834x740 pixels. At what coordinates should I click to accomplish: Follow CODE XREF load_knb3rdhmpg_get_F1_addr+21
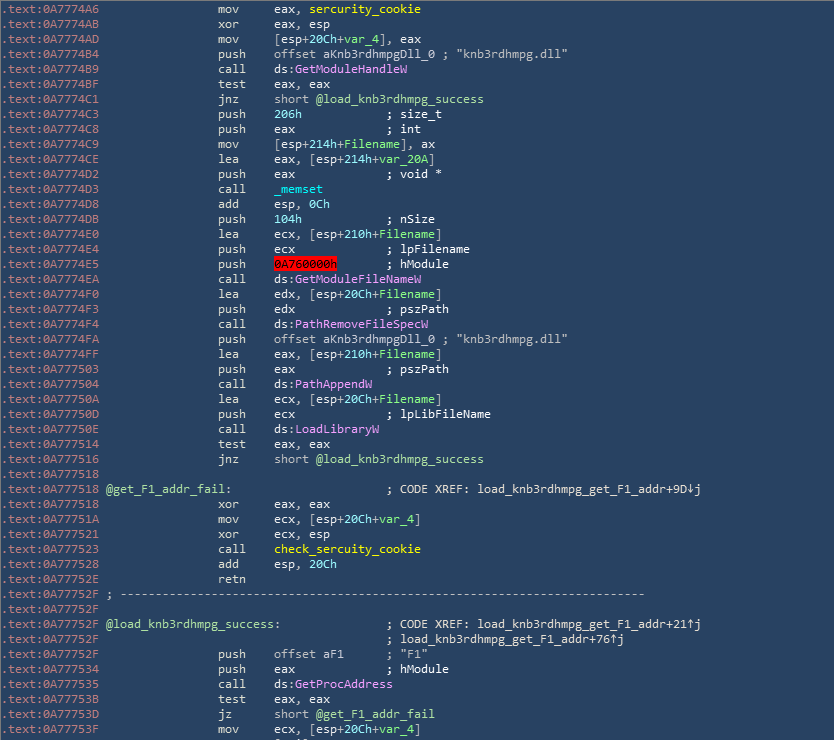(x=586, y=624)
